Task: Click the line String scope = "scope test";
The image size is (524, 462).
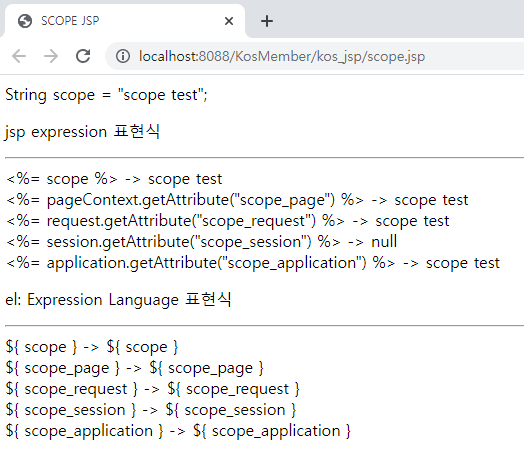Action: coord(106,95)
